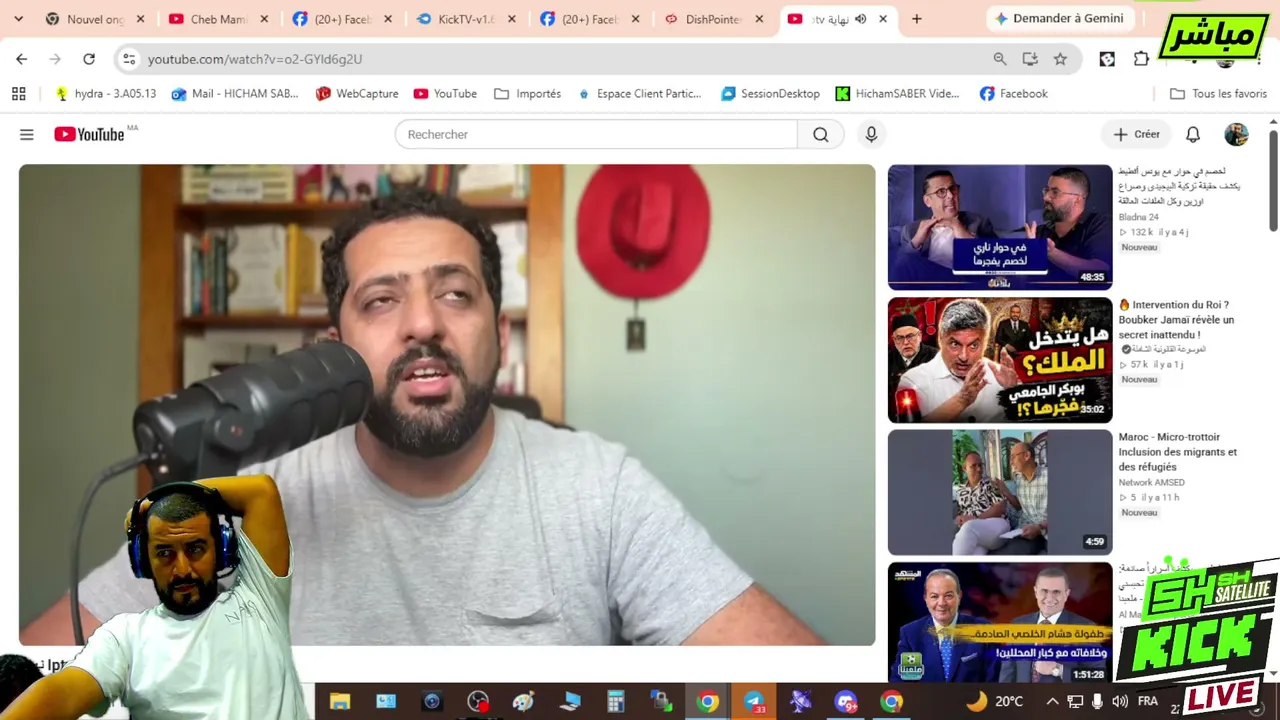Open the 48:35 Bladna 24 video thumbnail
Viewport: 1280px width, 720px height.
coord(1000,227)
